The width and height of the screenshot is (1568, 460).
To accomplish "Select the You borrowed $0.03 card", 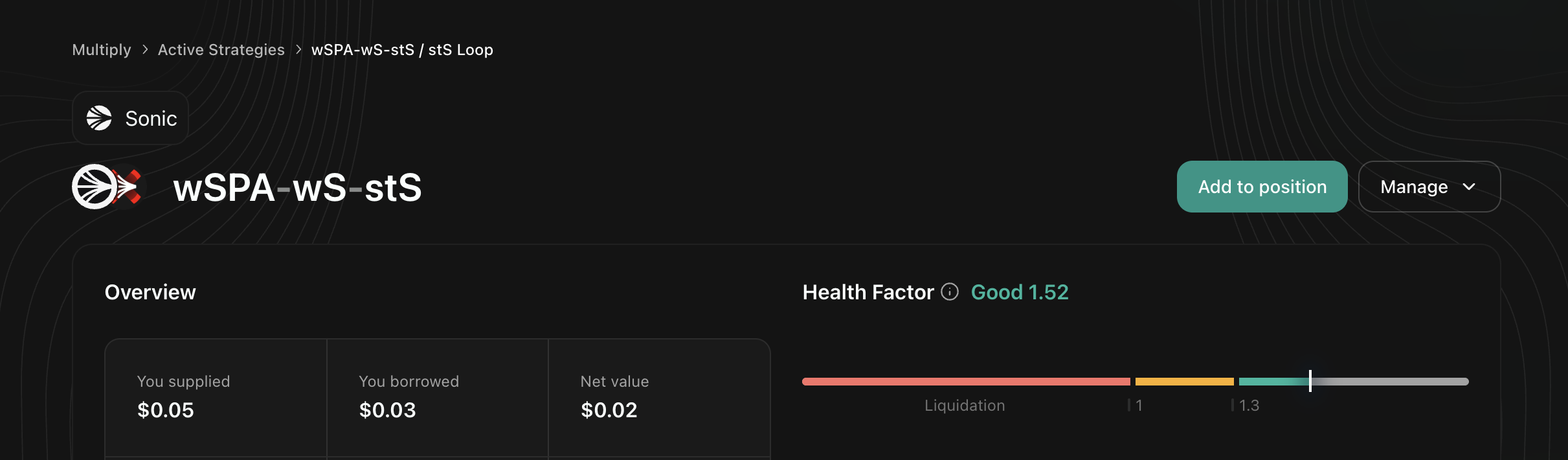I will click(437, 397).
